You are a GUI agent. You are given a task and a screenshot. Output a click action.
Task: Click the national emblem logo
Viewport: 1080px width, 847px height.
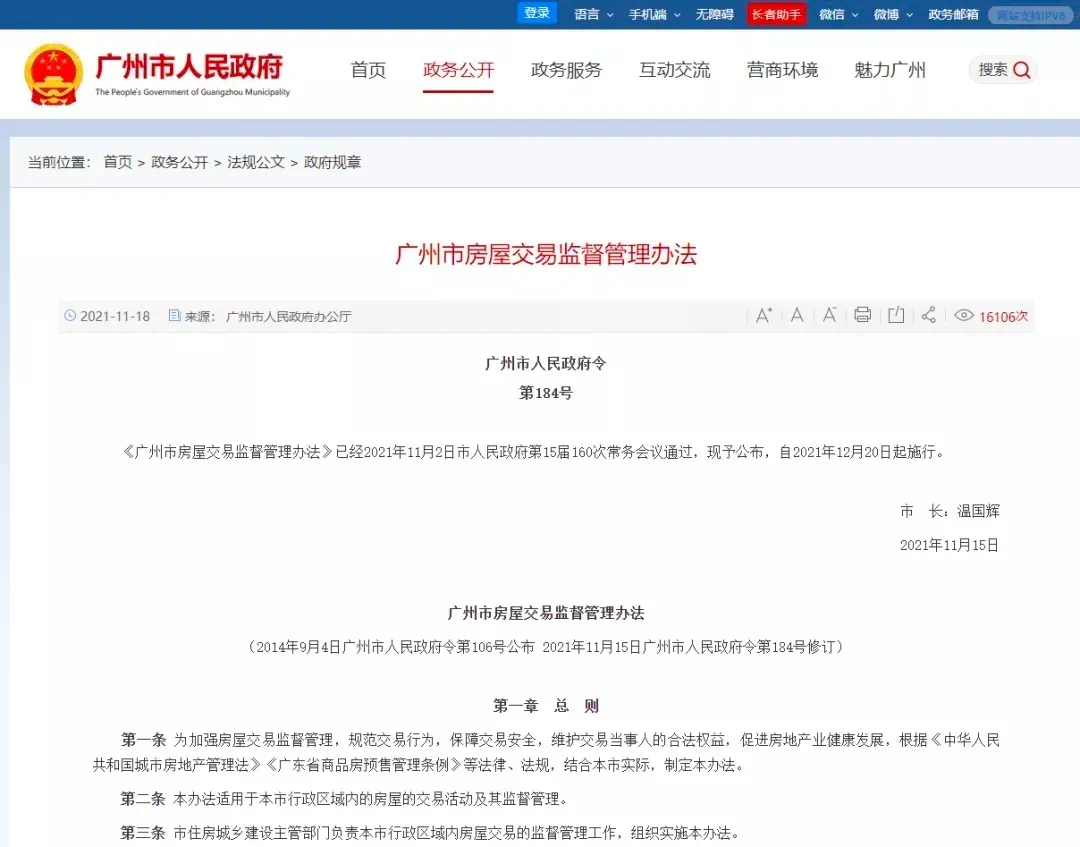point(54,74)
